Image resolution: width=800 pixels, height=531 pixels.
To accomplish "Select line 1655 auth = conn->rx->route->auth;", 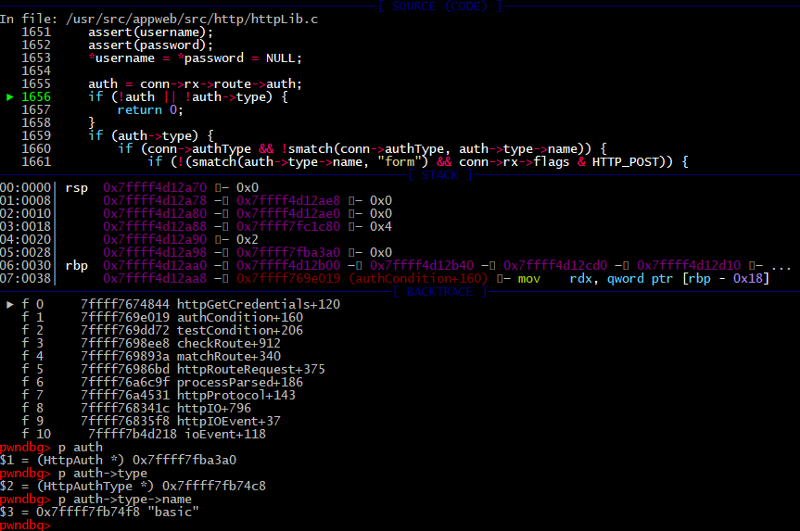I will click(195, 84).
